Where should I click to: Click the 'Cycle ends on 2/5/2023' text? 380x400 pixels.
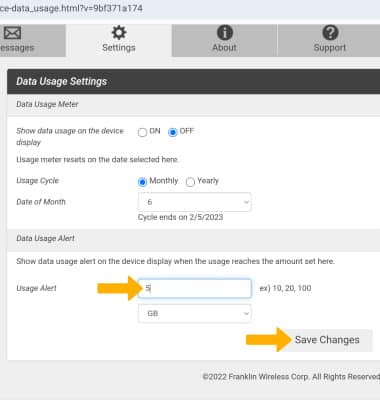[180, 217]
